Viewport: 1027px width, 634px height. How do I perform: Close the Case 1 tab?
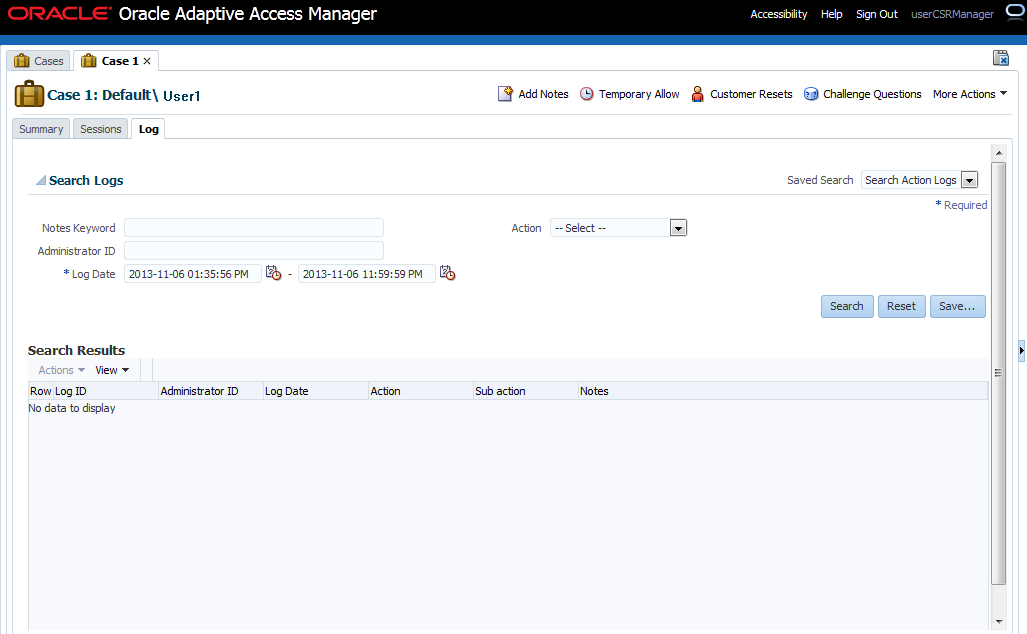[147, 61]
